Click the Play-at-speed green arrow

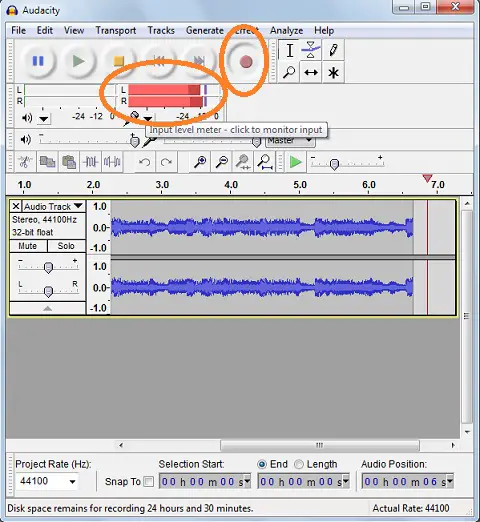point(295,162)
